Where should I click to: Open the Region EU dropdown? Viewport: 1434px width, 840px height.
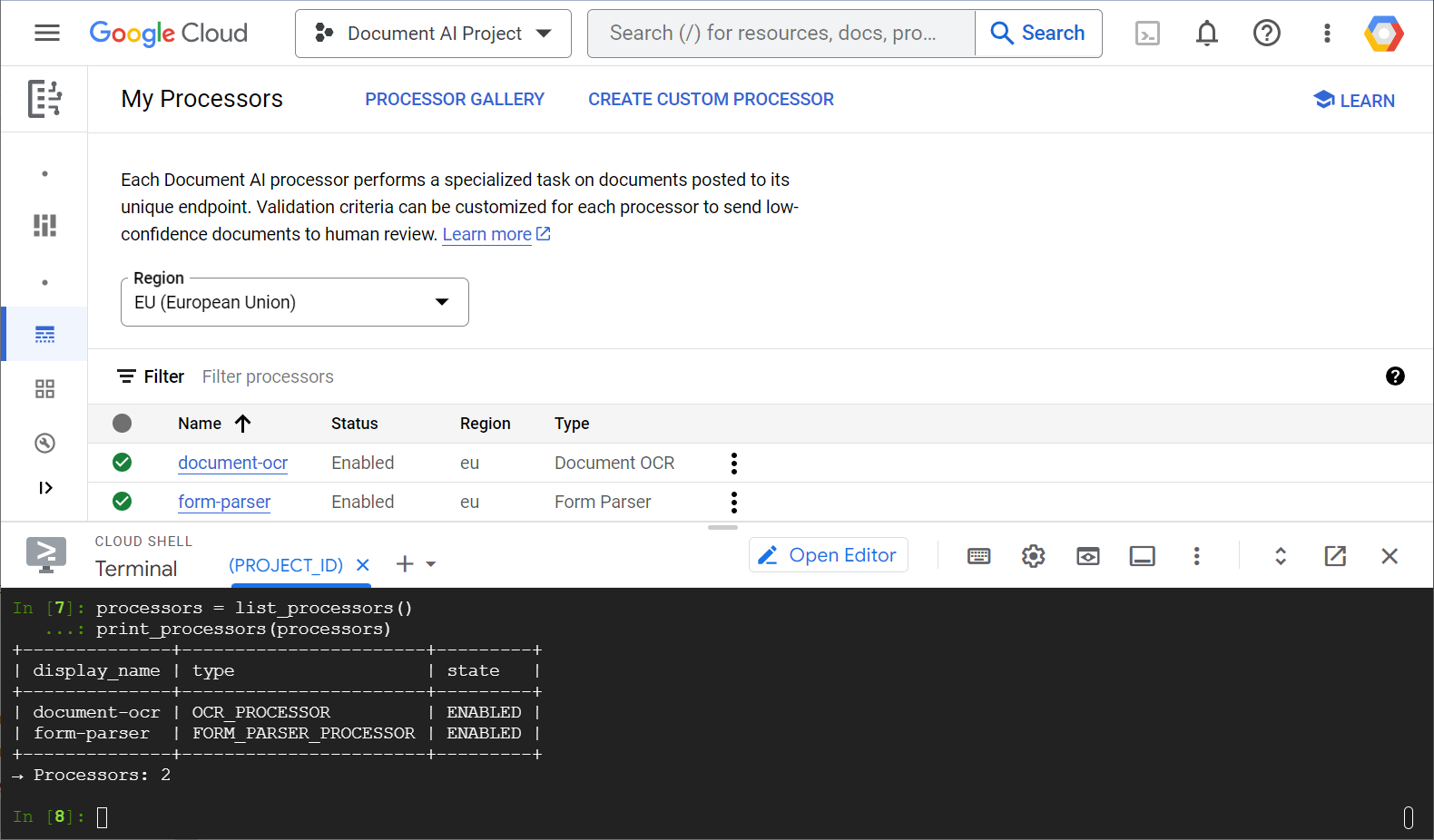pos(294,302)
